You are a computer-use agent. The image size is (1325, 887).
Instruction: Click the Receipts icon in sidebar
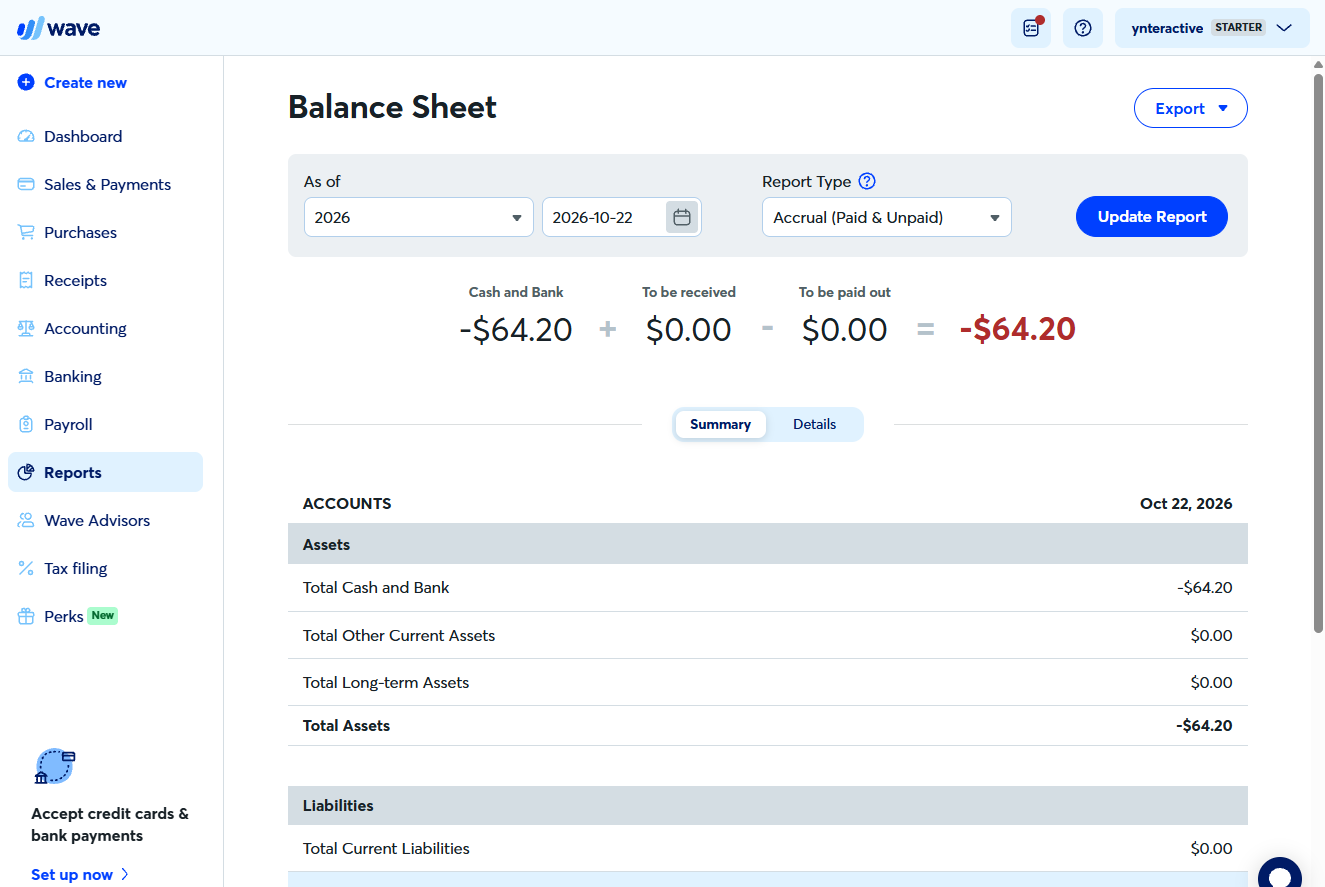(26, 281)
